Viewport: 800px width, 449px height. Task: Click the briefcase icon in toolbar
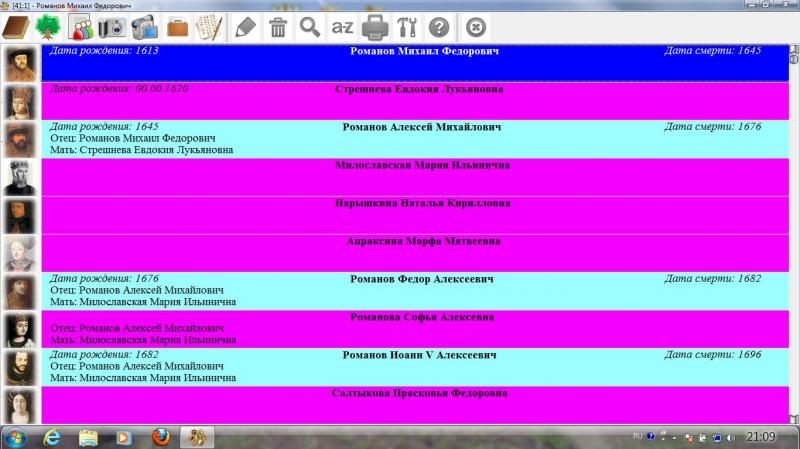(178, 27)
